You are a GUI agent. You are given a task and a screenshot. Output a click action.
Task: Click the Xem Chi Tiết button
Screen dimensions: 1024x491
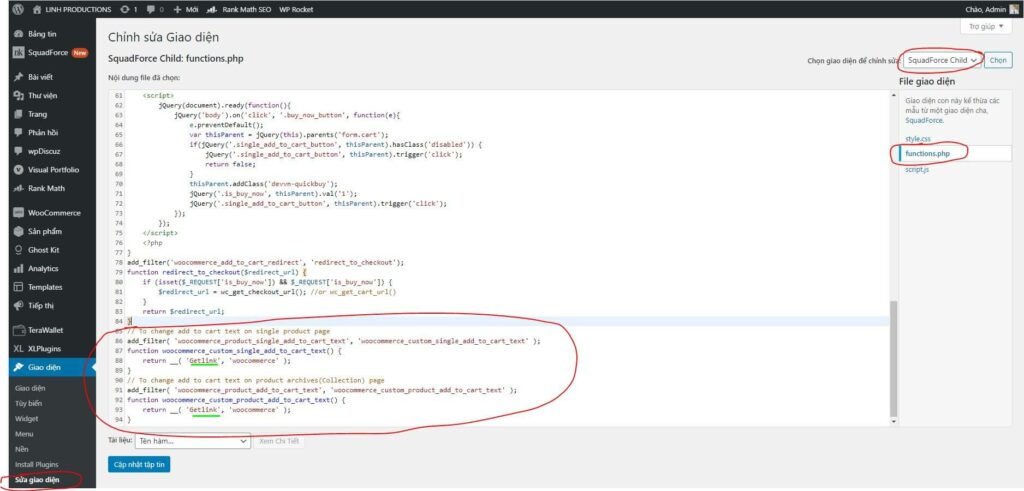point(279,441)
